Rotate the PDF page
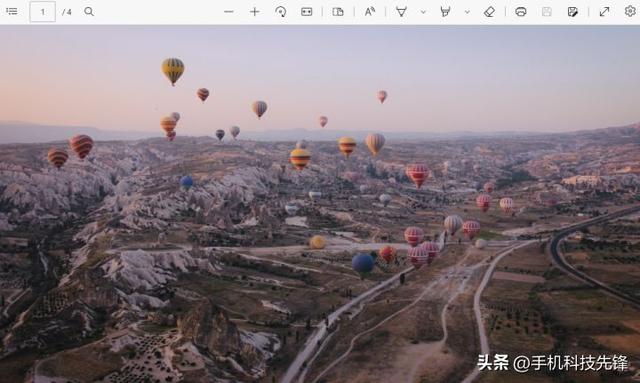This screenshot has width=640, height=383. coord(280,11)
